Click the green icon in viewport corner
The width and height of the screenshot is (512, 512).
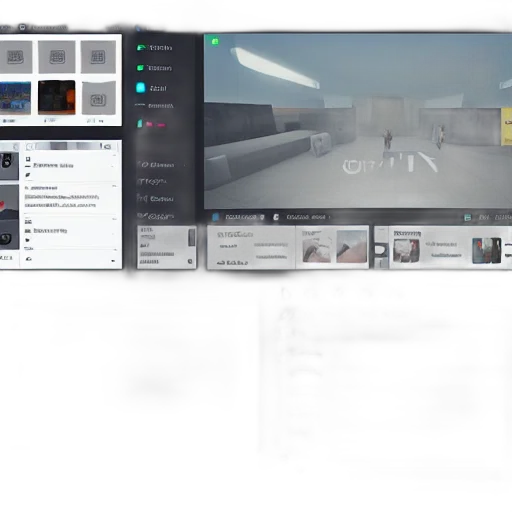215,41
